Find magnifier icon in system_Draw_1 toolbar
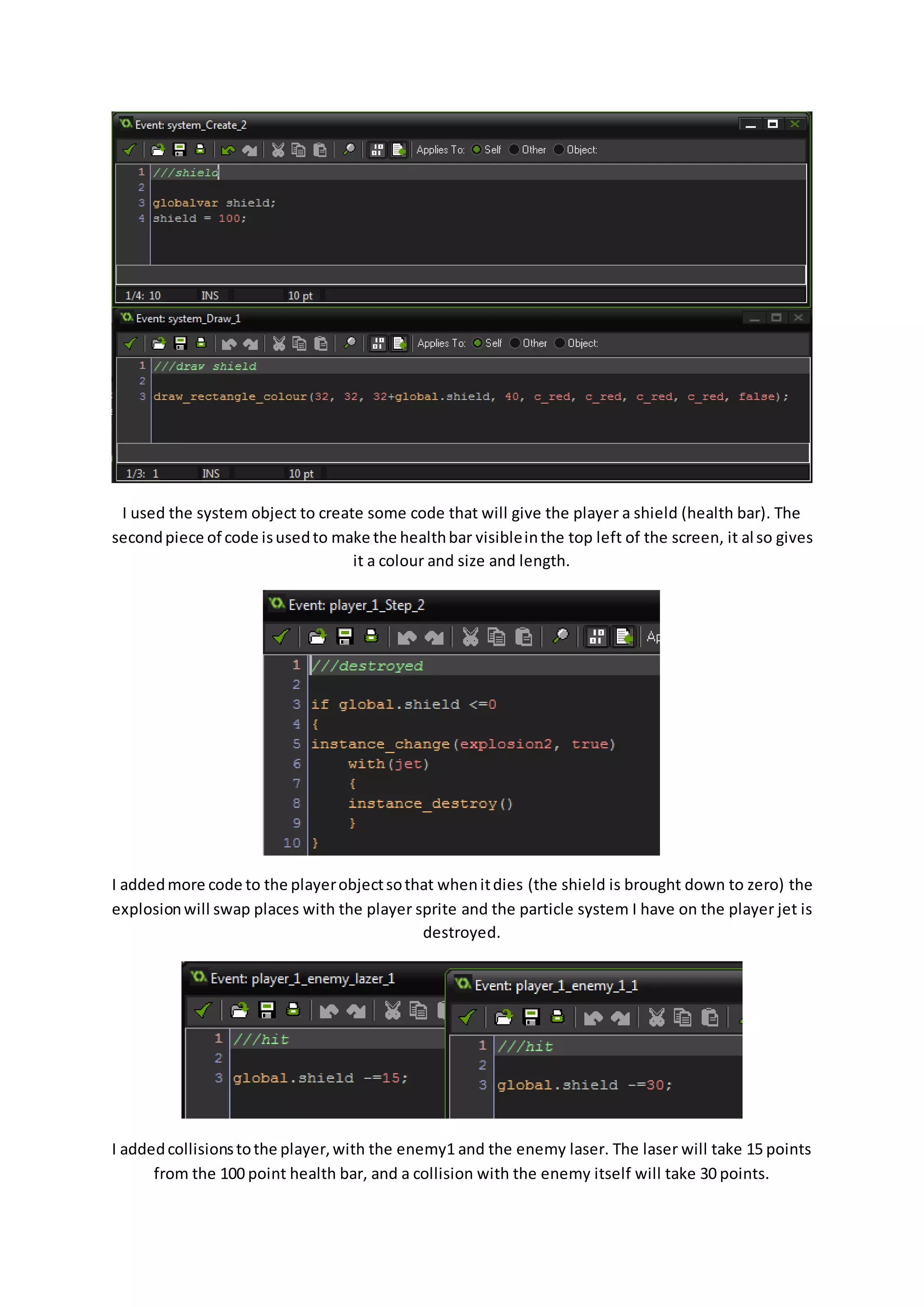The height and width of the screenshot is (1307, 924). coord(350,343)
